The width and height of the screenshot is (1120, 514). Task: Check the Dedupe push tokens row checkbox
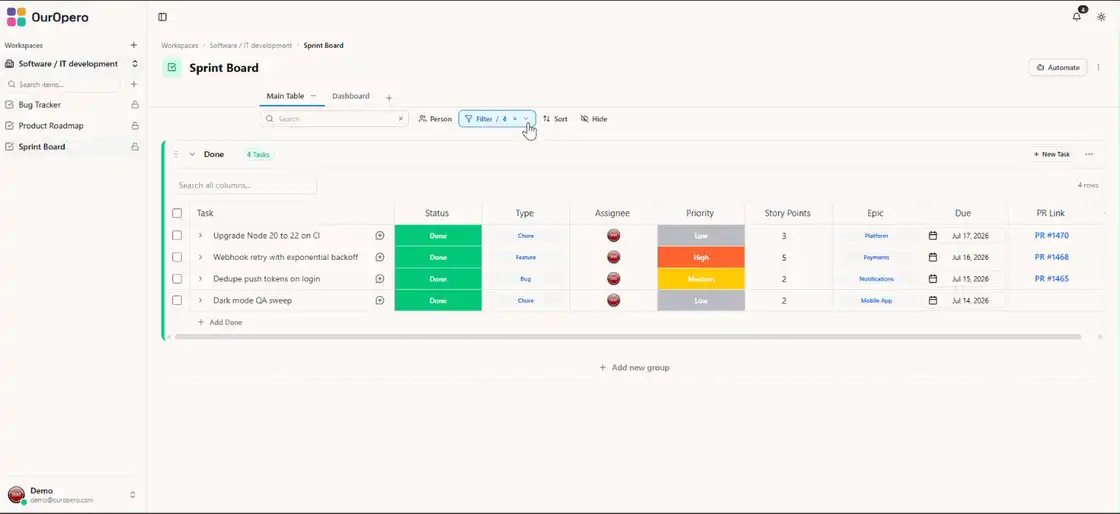point(177,278)
